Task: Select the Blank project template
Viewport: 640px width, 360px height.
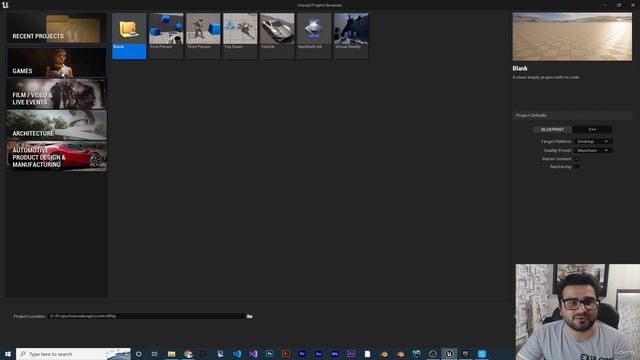Action: (129, 36)
